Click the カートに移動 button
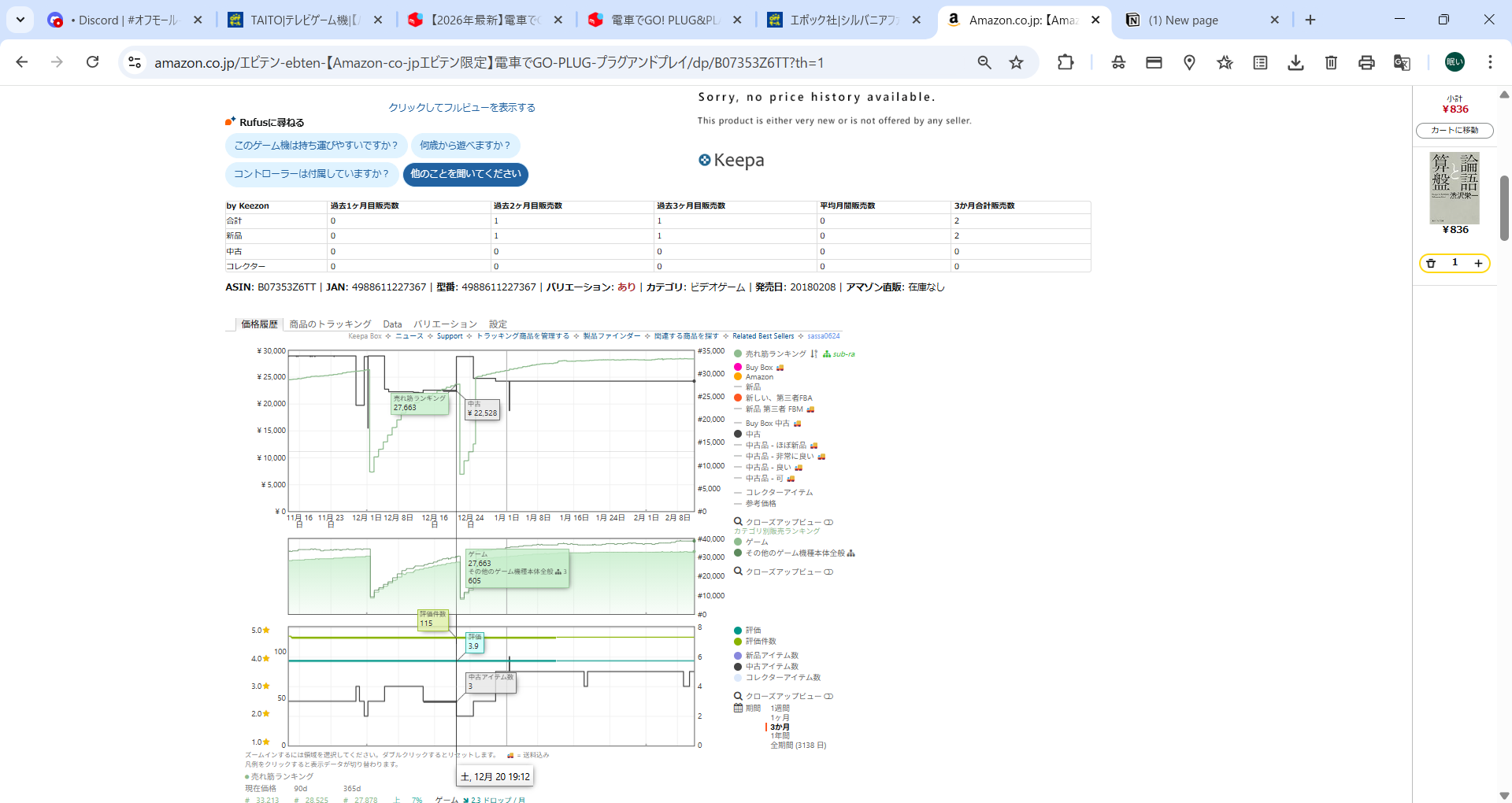Screen dimensions: 1512x803 [1455, 131]
